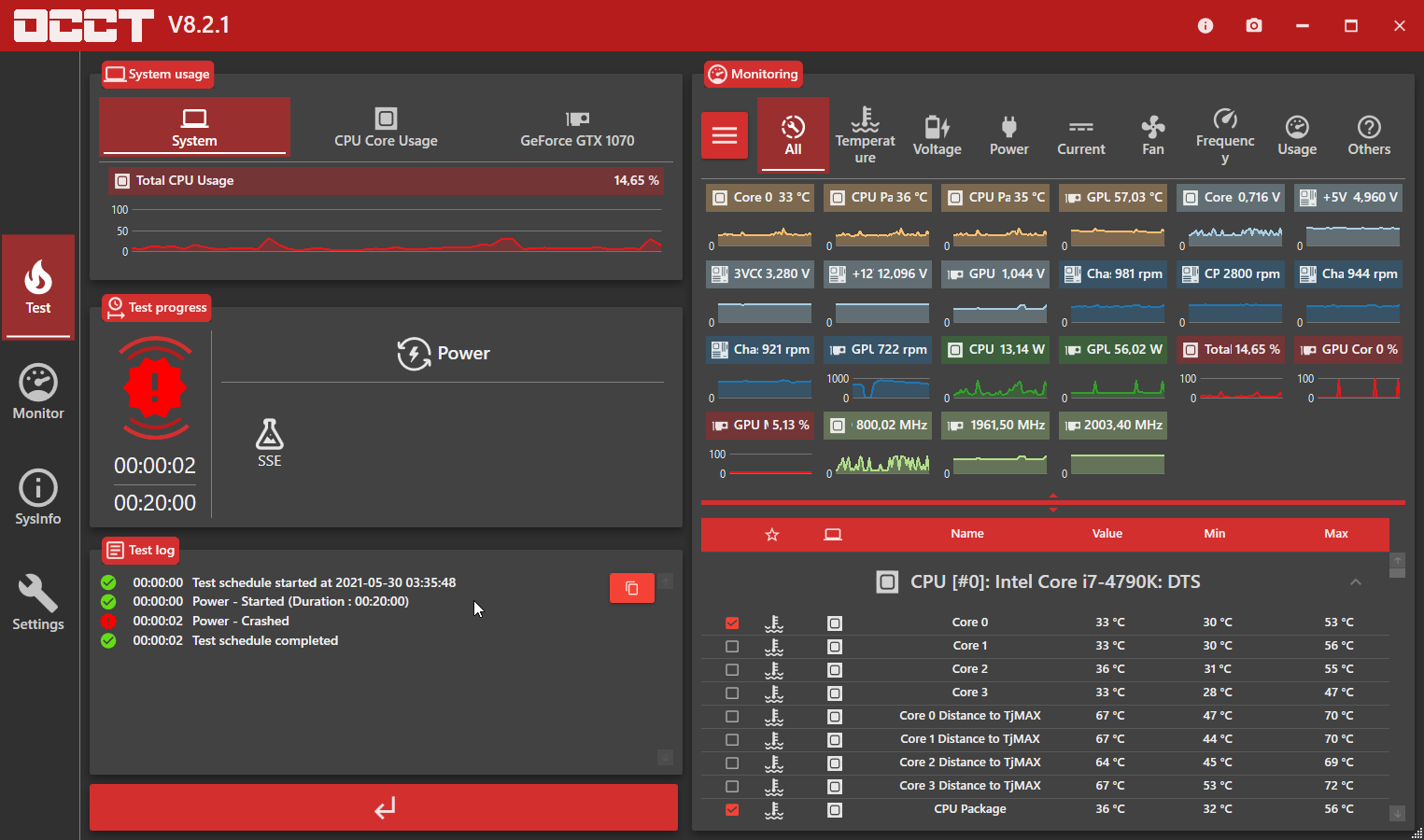Check the Core 0 Distance to TjMAX checkbox
The width and height of the screenshot is (1424, 840).
(732, 716)
